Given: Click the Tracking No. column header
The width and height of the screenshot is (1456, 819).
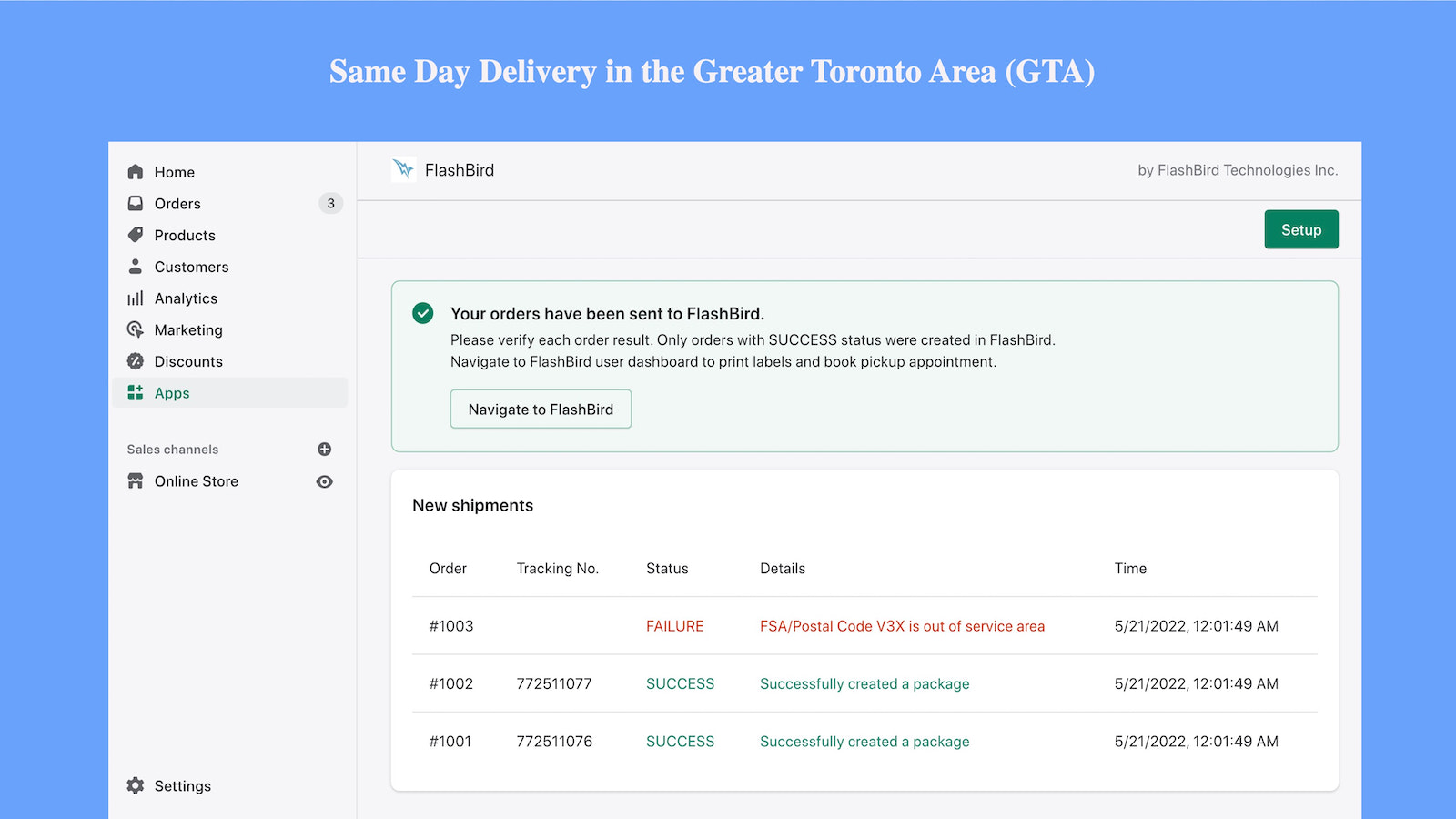Looking at the screenshot, I should click(x=558, y=568).
